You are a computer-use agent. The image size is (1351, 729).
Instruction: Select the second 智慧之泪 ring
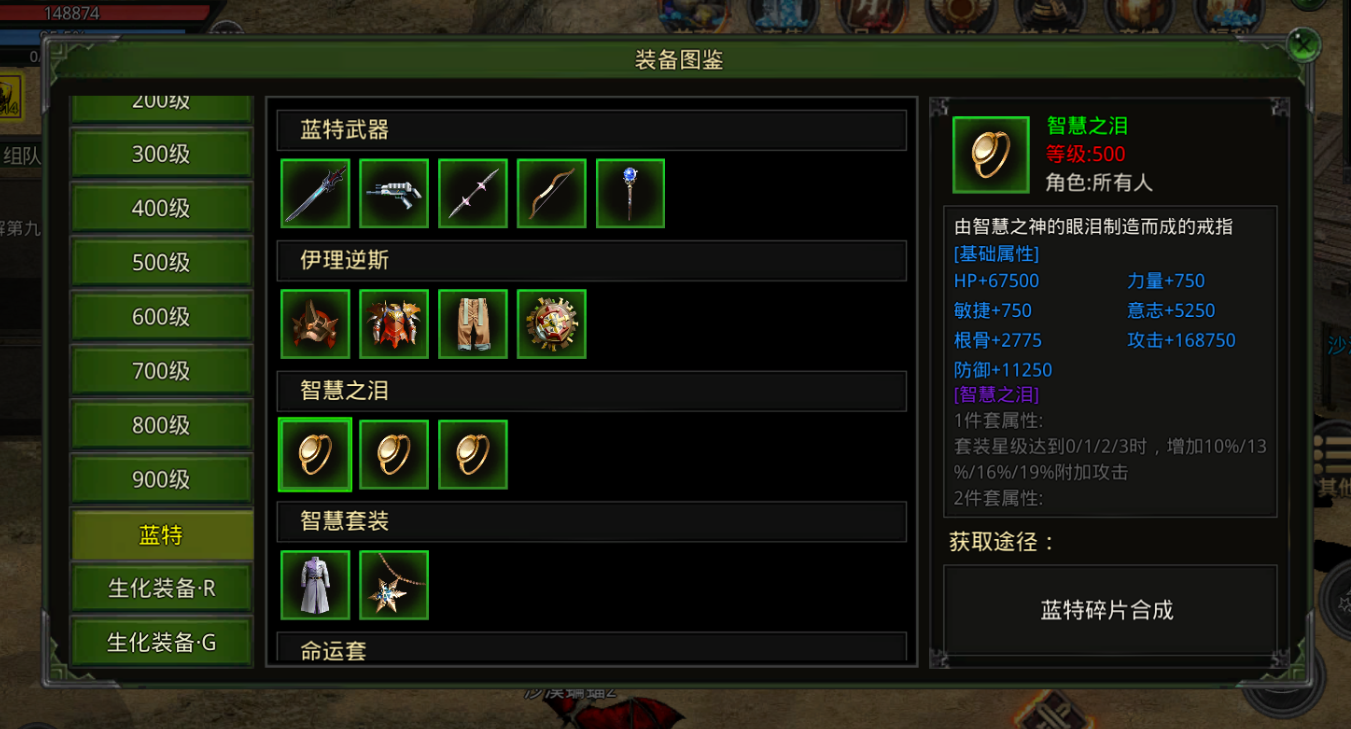tap(394, 454)
